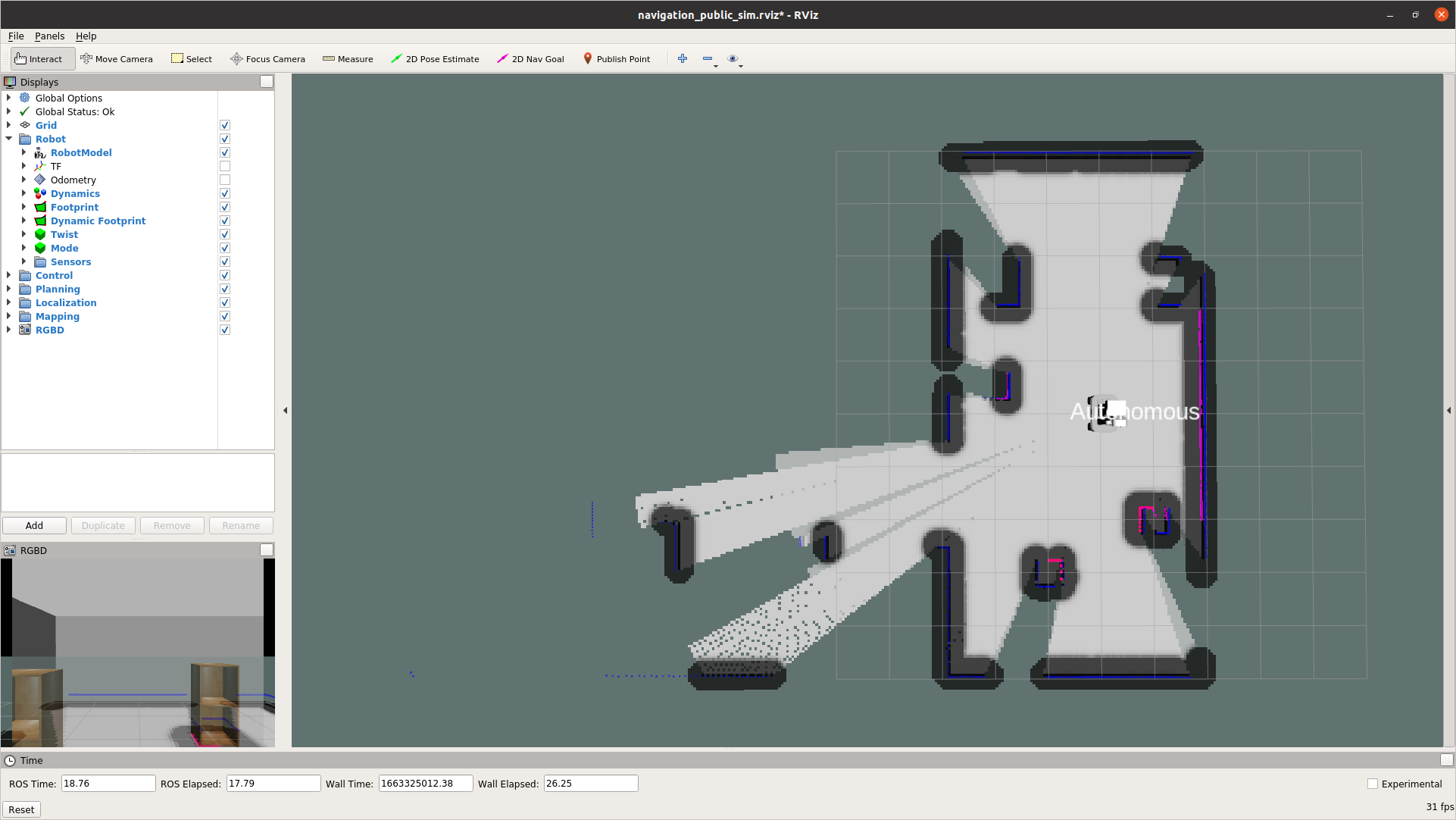
Task: Click the Mode green marker icon
Action: [40, 248]
